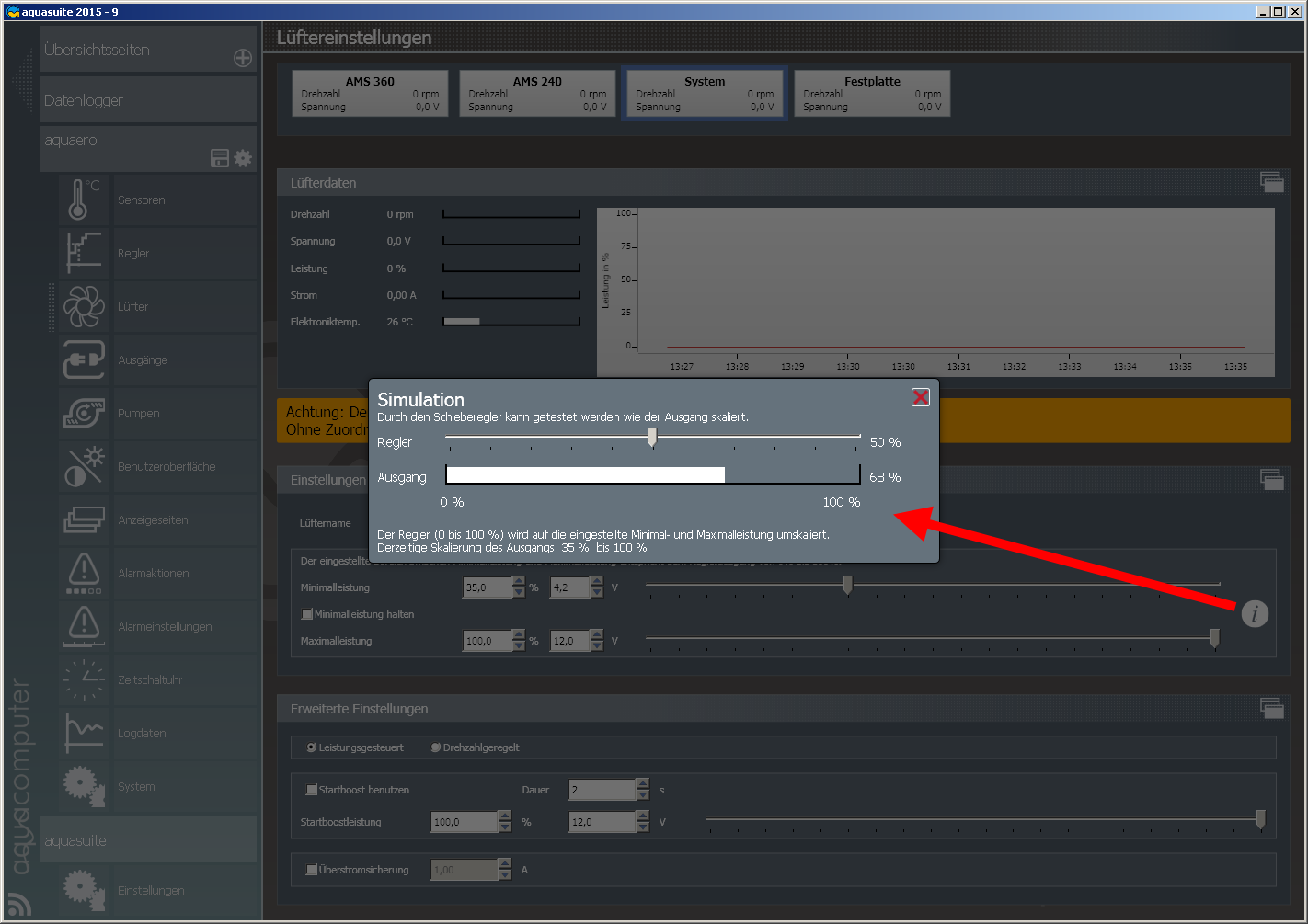This screenshot has width=1308, height=924.
Task: Select the Lüfter fan icon
Action: pyautogui.click(x=84, y=306)
